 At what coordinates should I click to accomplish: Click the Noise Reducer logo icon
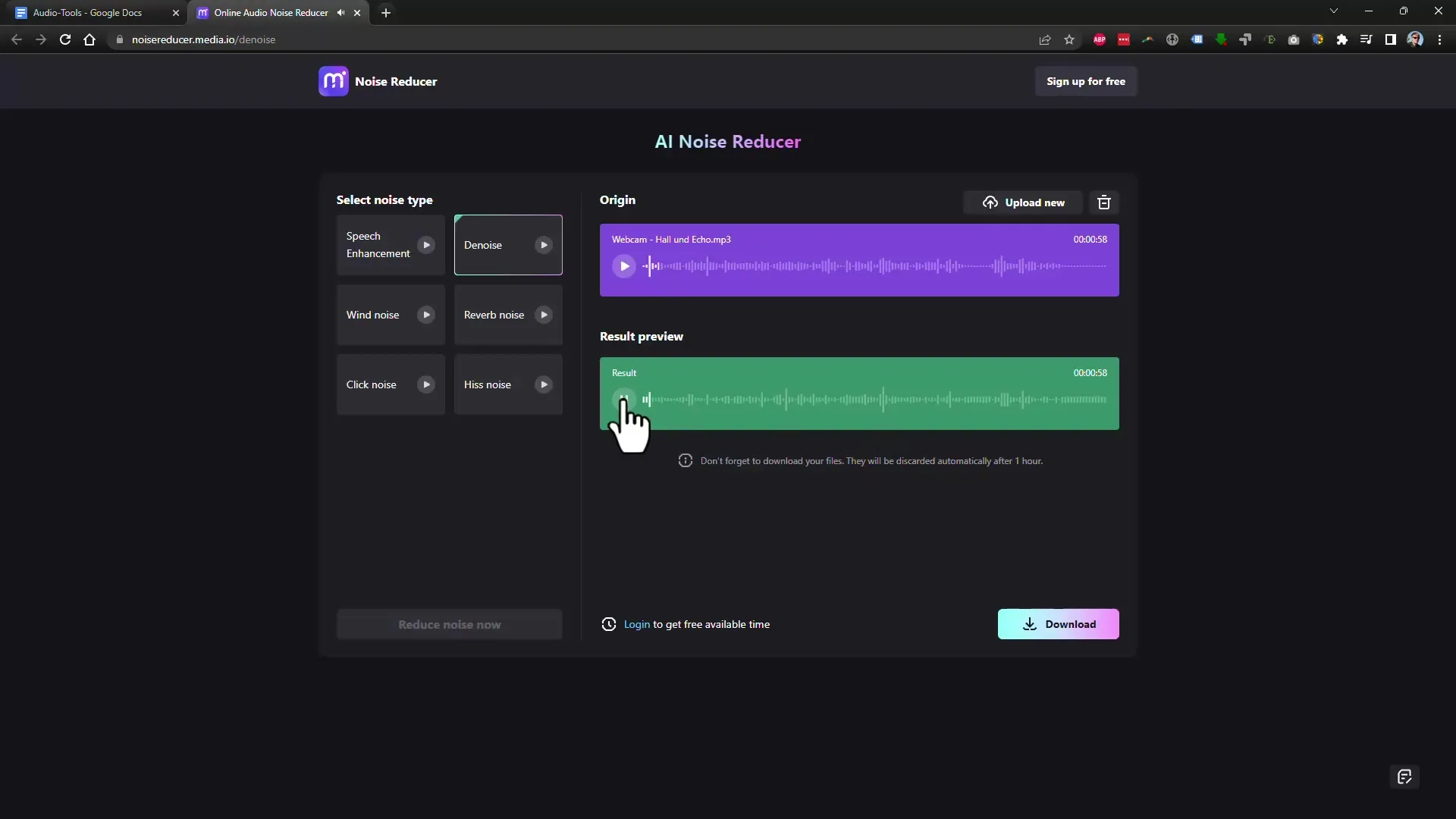(x=334, y=81)
